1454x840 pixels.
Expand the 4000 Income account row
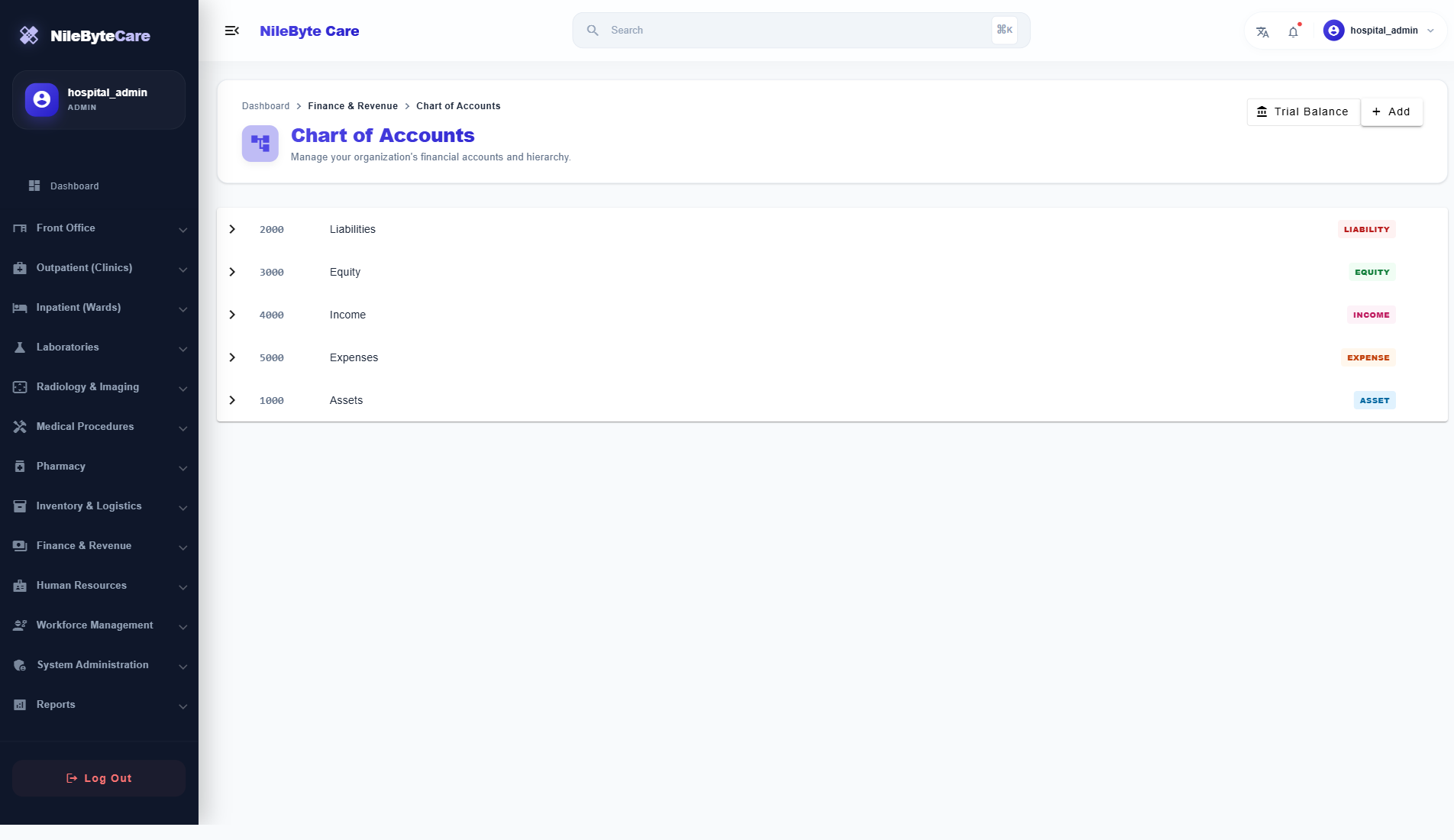(x=232, y=315)
